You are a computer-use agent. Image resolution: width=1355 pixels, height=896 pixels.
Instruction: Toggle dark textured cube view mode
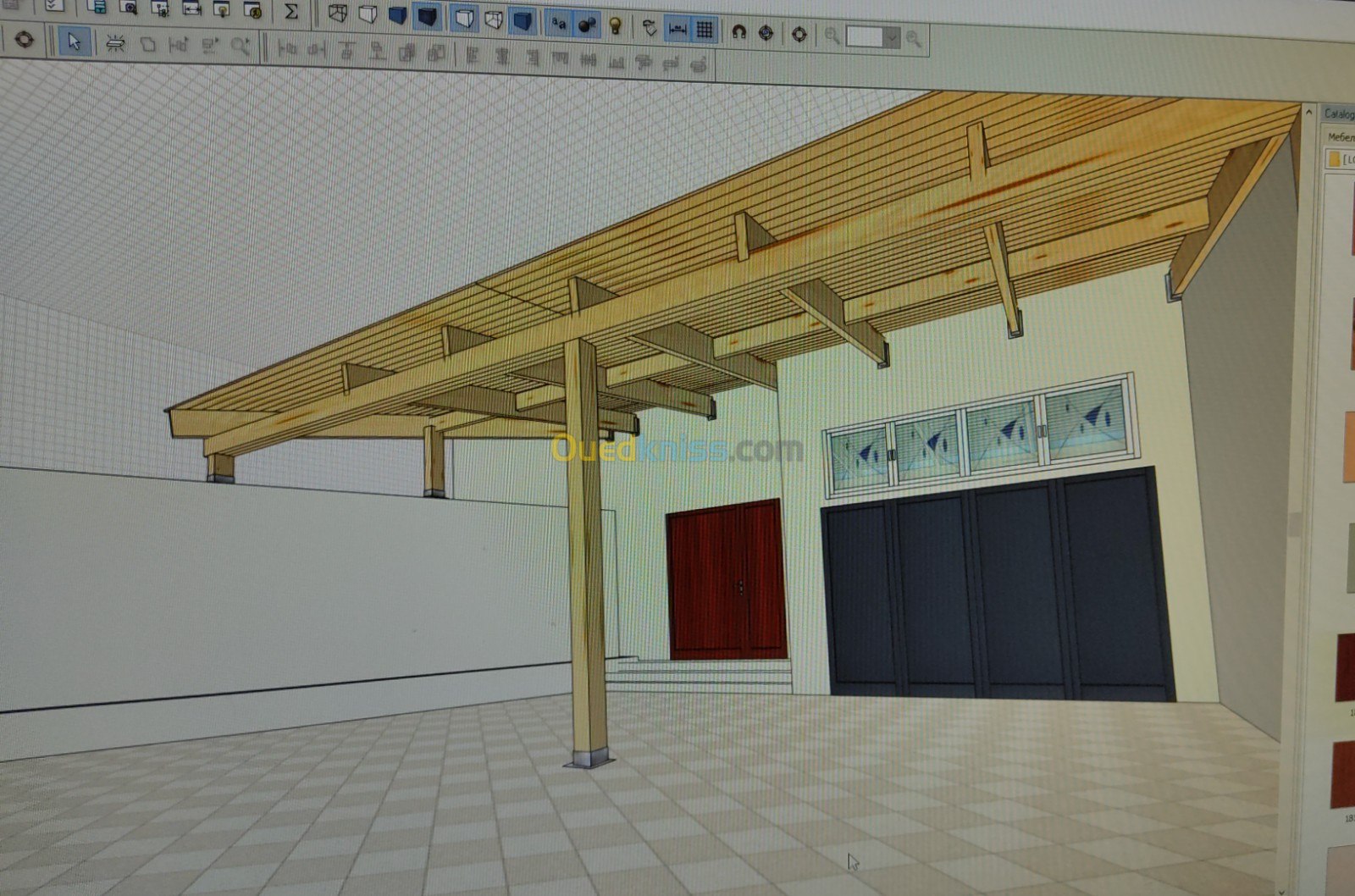tap(429, 18)
